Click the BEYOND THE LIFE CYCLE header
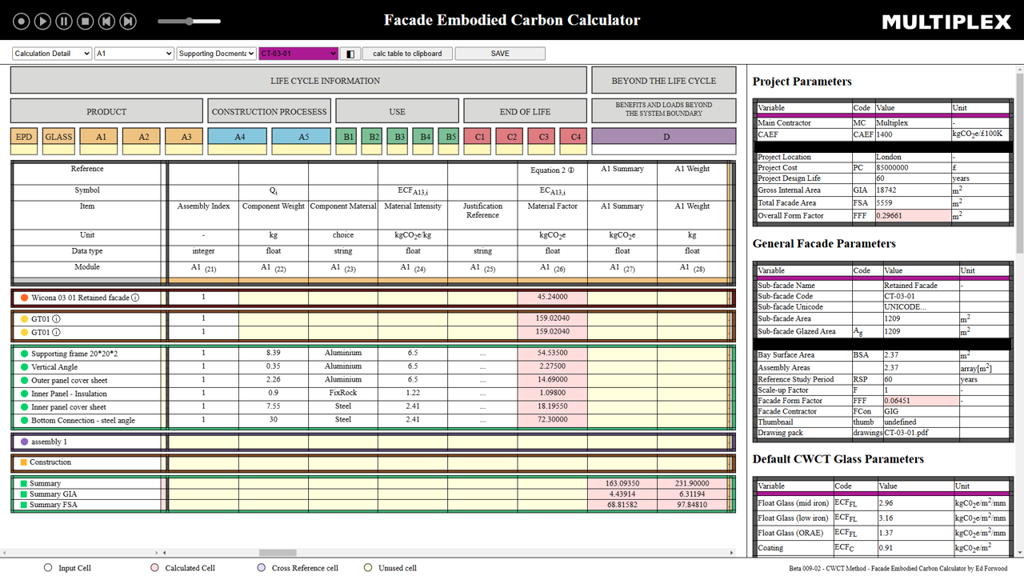The width and height of the screenshot is (1024, 576). click(x=664, y=80)
